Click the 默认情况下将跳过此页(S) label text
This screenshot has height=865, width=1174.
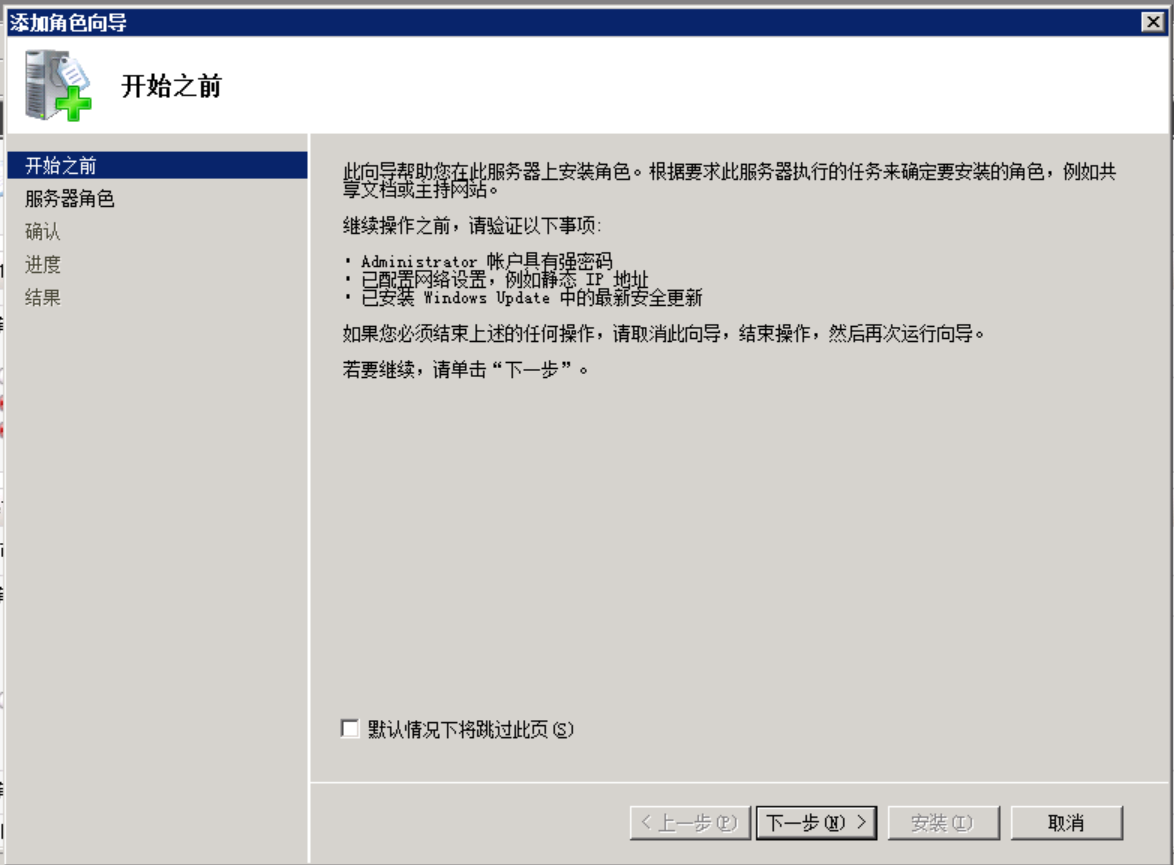470,729
